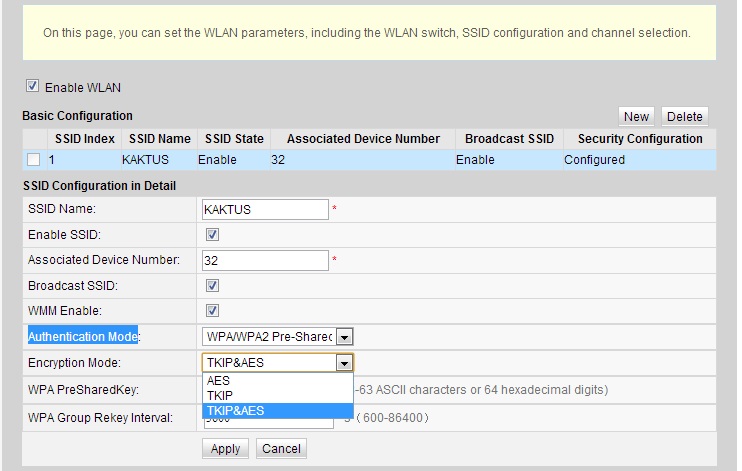Collapse the Encryption Mode dropdown arrow
The width and height of the screenshot is (742, 471).
click(343, 363)
